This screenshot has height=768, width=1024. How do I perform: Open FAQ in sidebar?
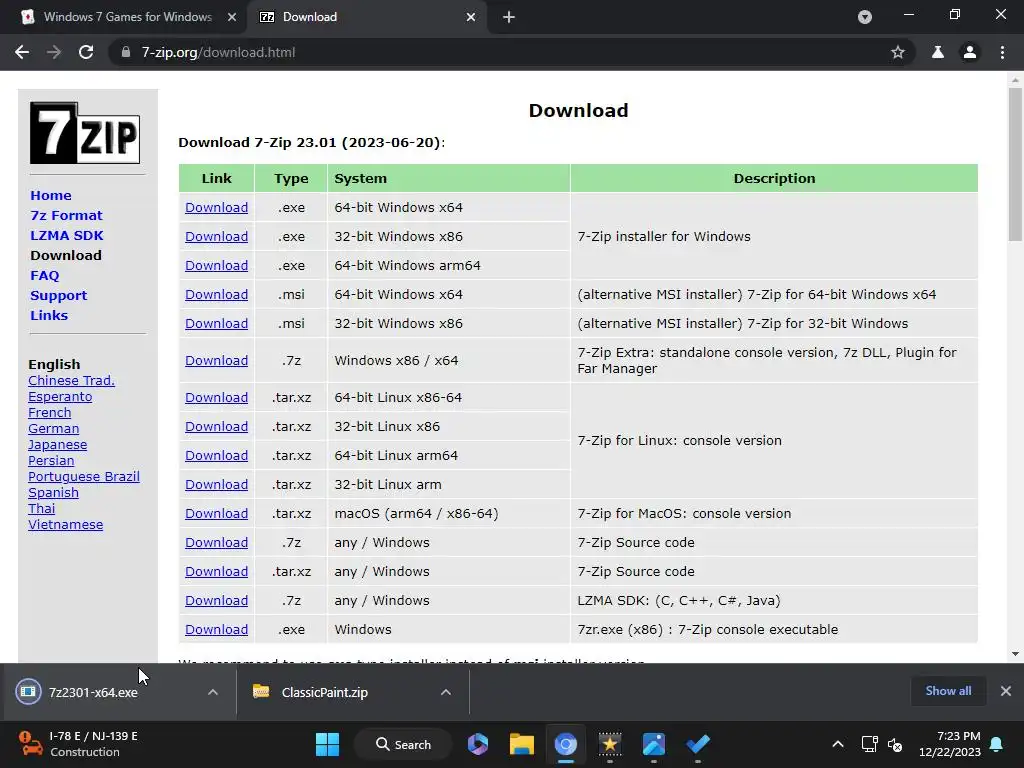(x=44, y=276)
